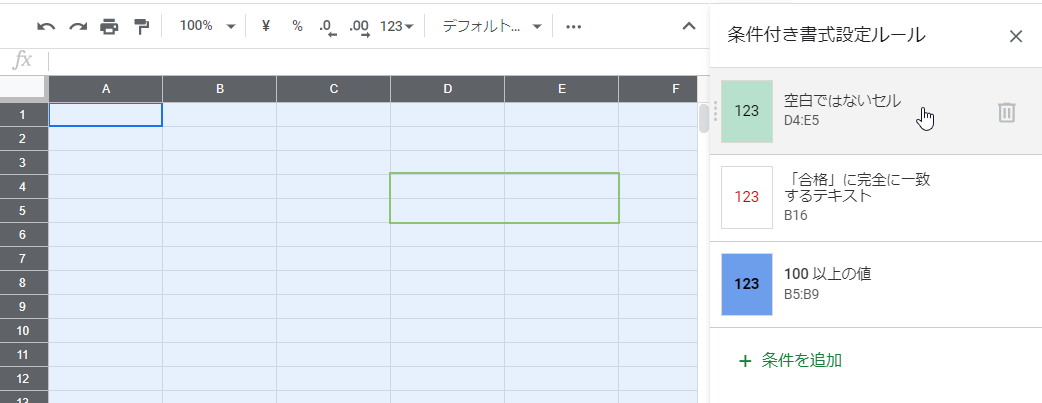Decrease decimal places button
The width and height of the screenshot is (1042, 403).
[328, 27]
